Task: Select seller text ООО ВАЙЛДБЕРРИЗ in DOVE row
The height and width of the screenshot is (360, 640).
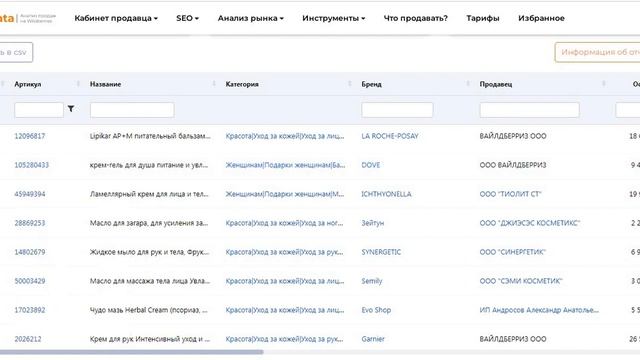Action: (x=513, y=165)
